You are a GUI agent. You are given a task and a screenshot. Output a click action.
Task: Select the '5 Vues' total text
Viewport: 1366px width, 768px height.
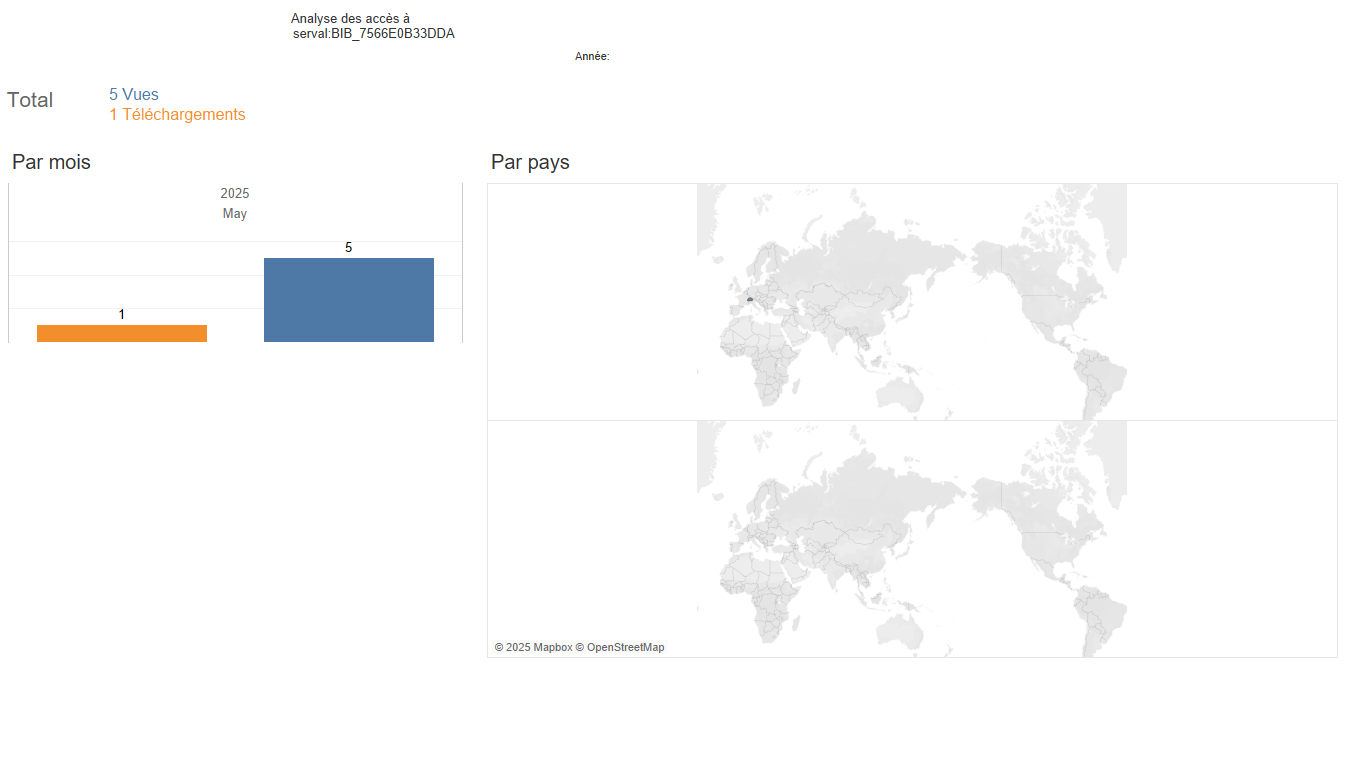point(134,95)
